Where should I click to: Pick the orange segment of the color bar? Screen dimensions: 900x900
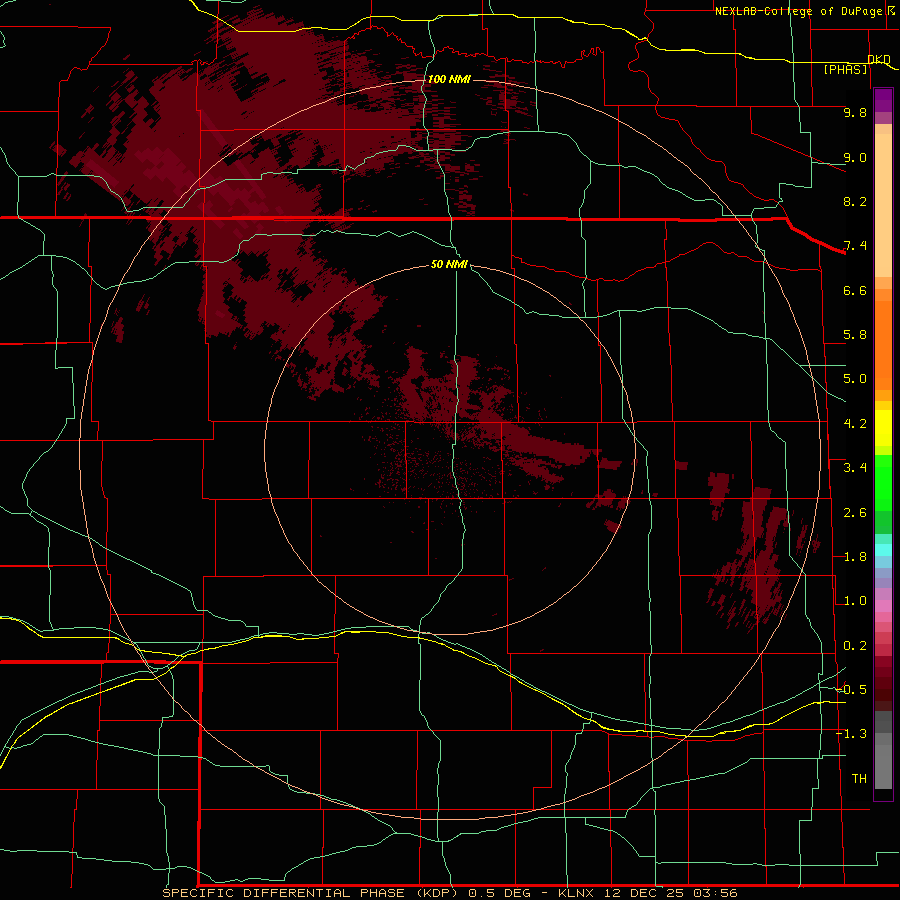tap(883, 344)
